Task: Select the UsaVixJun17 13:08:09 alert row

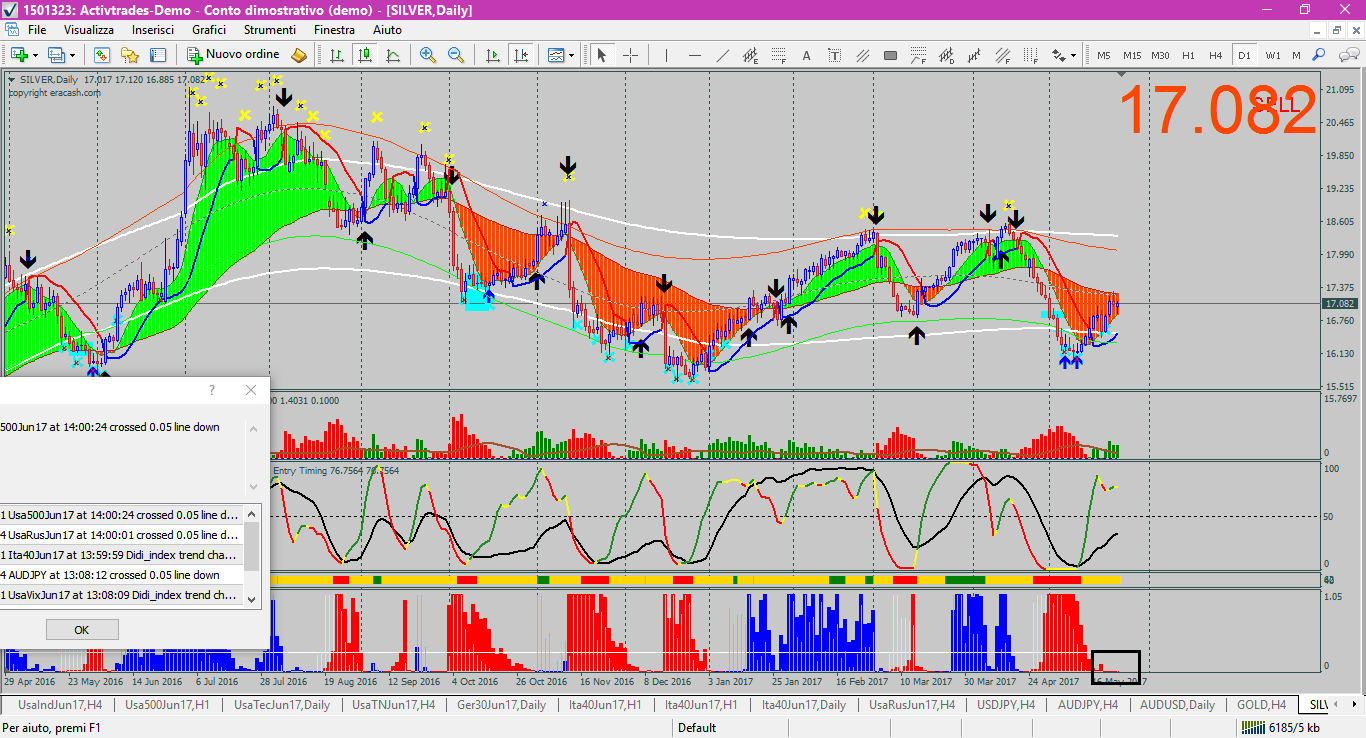Action: (122, 595)
